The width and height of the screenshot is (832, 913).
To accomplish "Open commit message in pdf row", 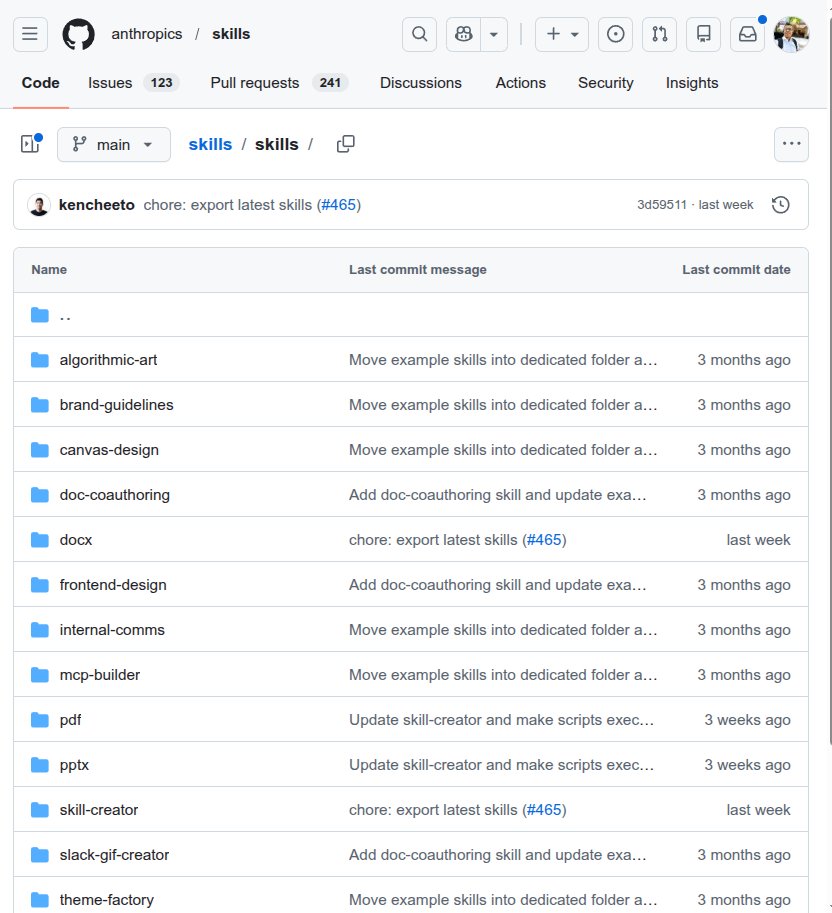I will (x=501, y=720).
